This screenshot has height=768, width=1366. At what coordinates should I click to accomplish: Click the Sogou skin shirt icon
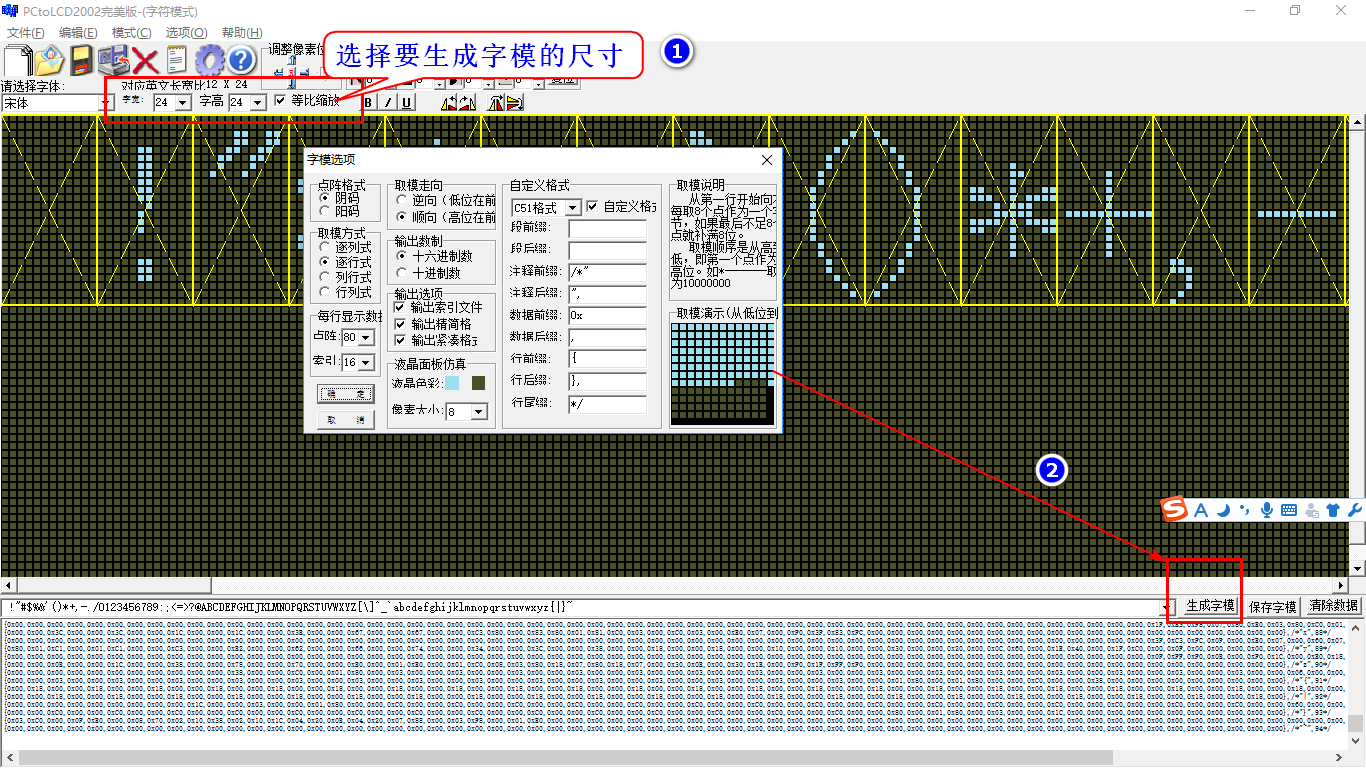tap(1333, 510)
